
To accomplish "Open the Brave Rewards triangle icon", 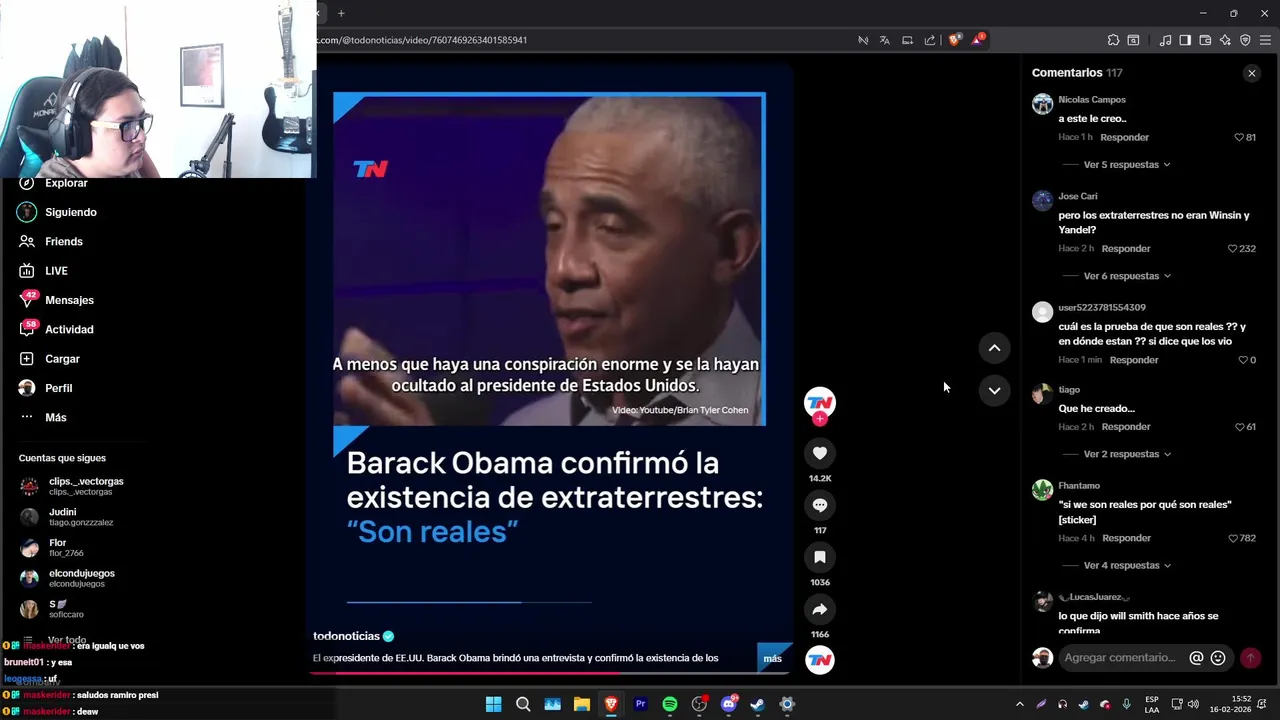I will pos(977,40).
